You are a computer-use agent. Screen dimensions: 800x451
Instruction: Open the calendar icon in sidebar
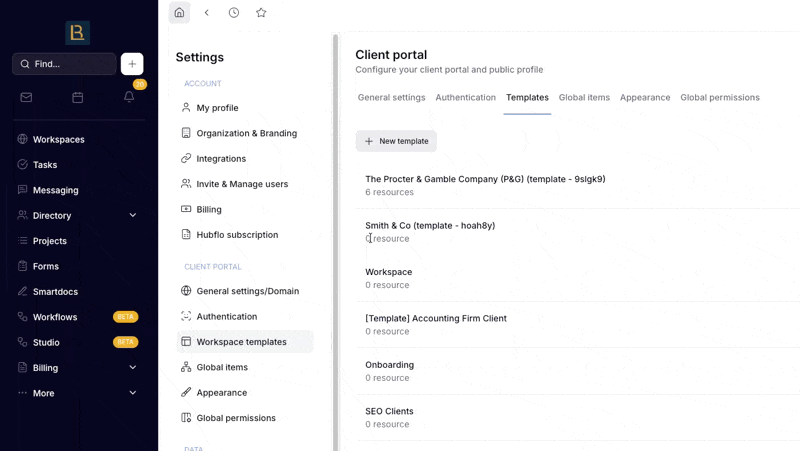click(x=78, y=97)
